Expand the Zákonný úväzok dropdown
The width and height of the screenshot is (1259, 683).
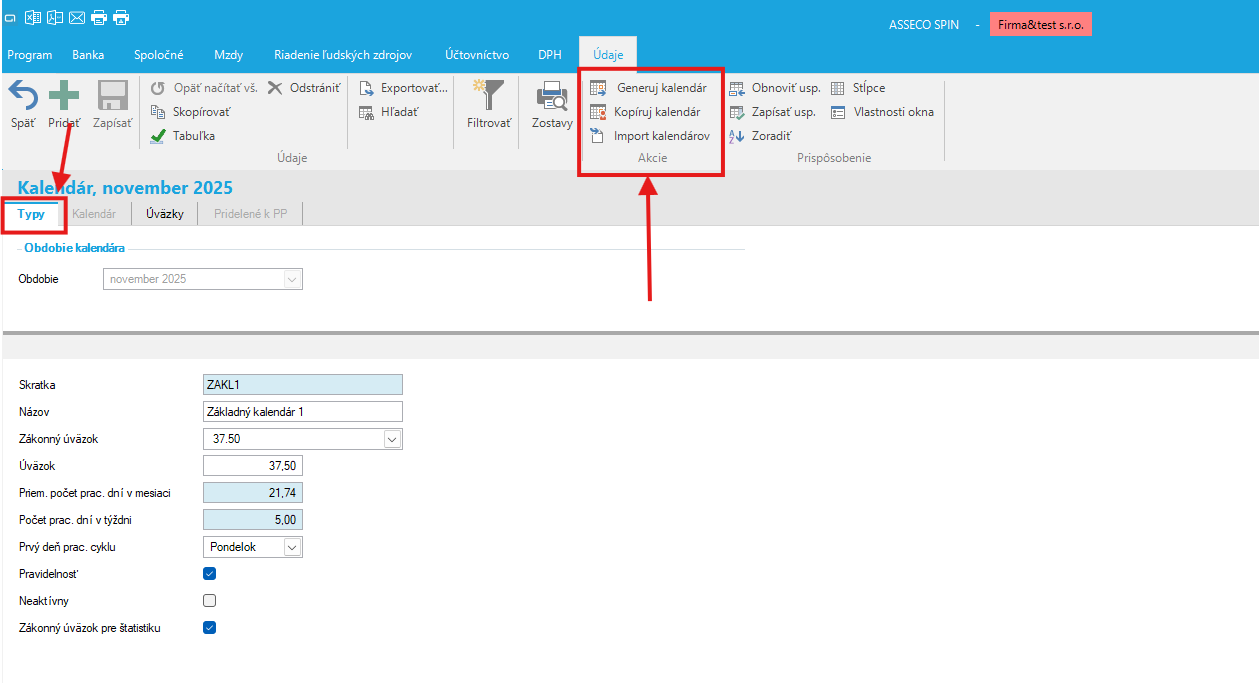(x=392, y=439)
